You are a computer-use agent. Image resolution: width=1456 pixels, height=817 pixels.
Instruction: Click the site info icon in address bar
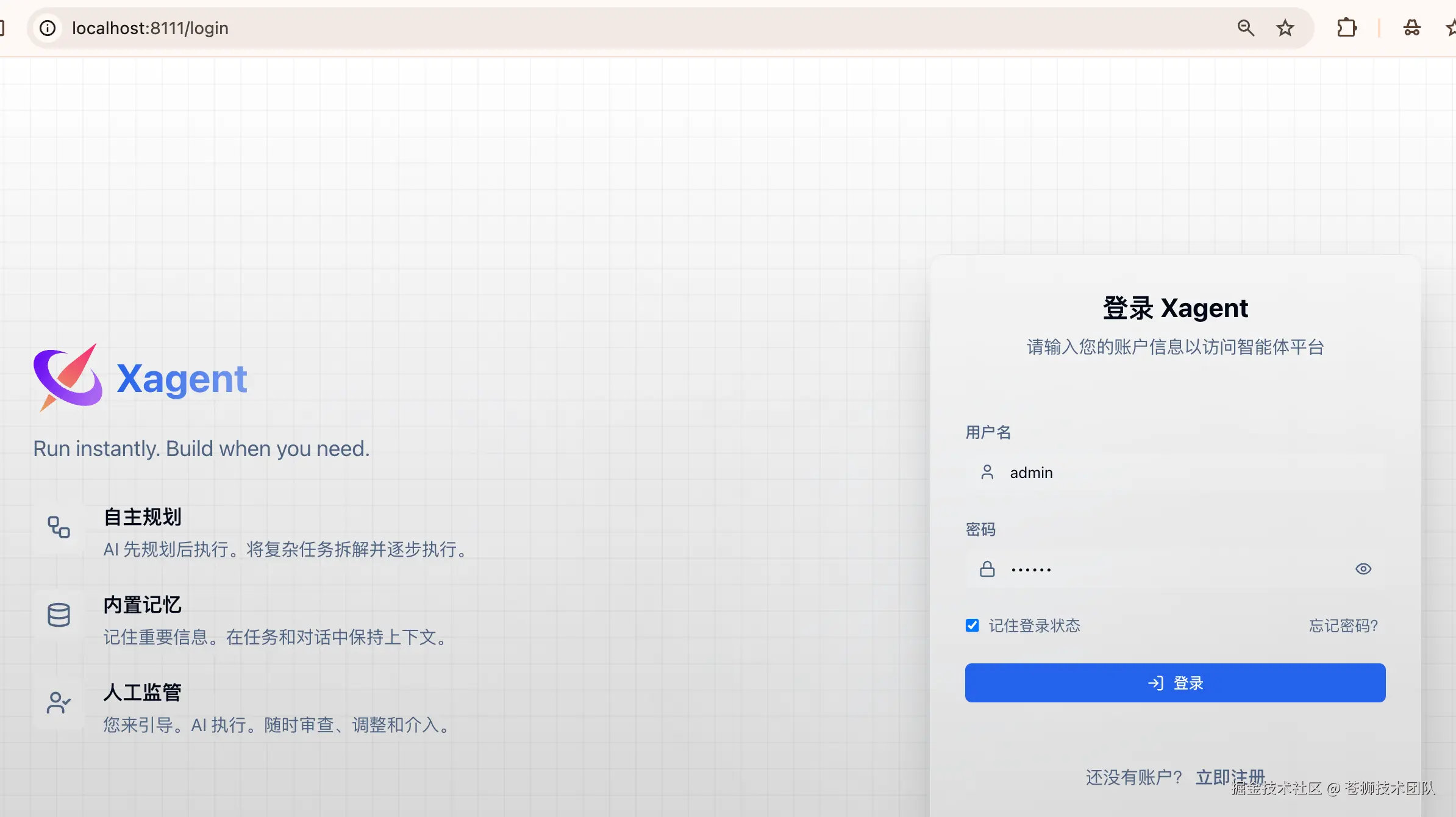(48, 28)
